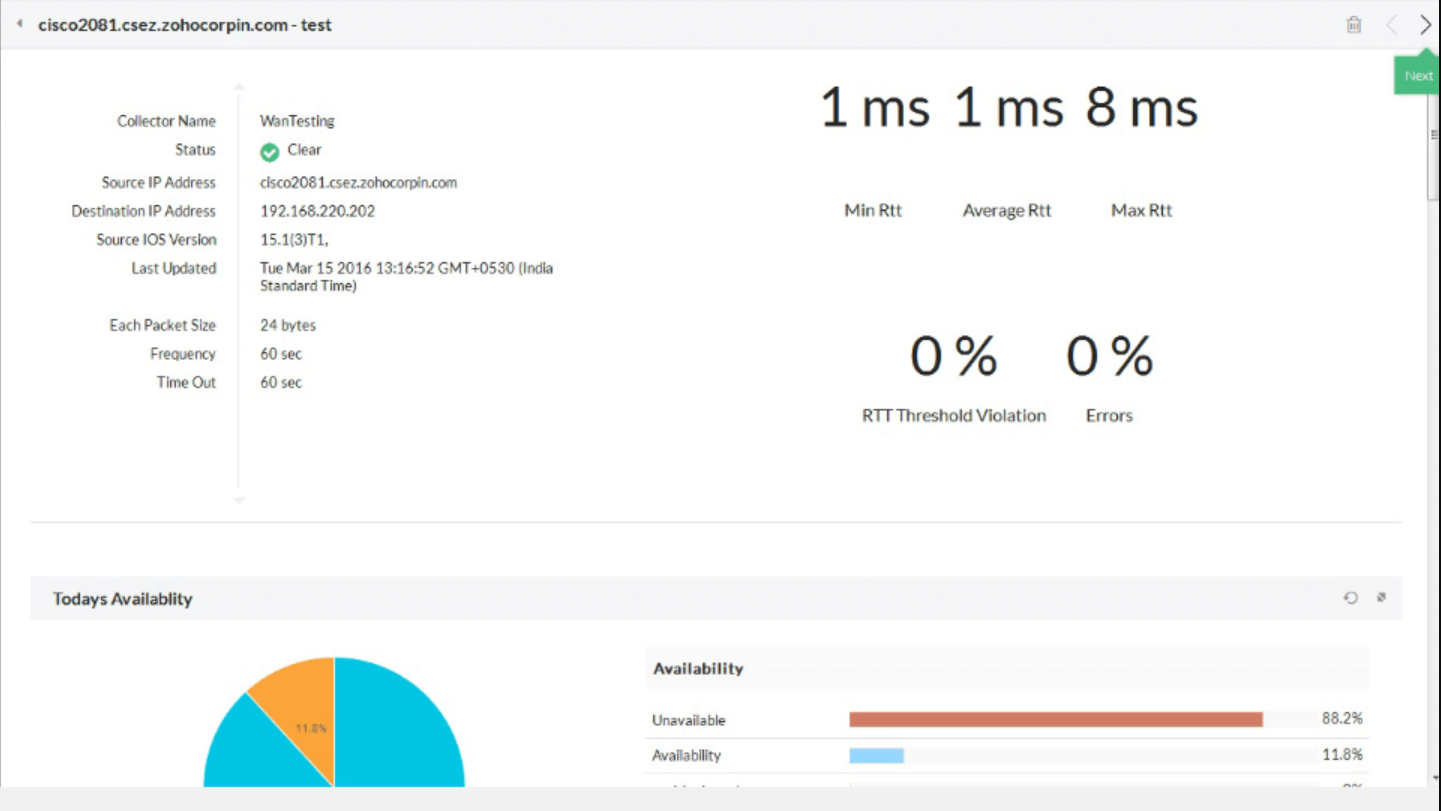The width and height of the screenshot is (1441, 811).
Task: Click the '8 ms' max RTT value
Action: 1142,107
